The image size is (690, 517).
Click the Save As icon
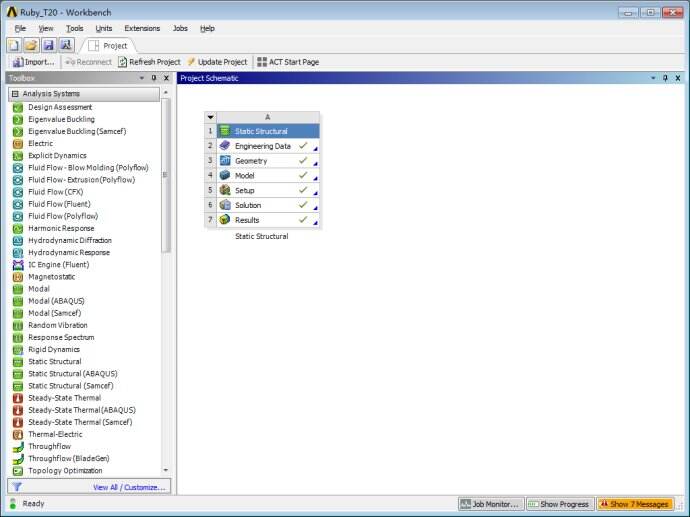point(66,45)
